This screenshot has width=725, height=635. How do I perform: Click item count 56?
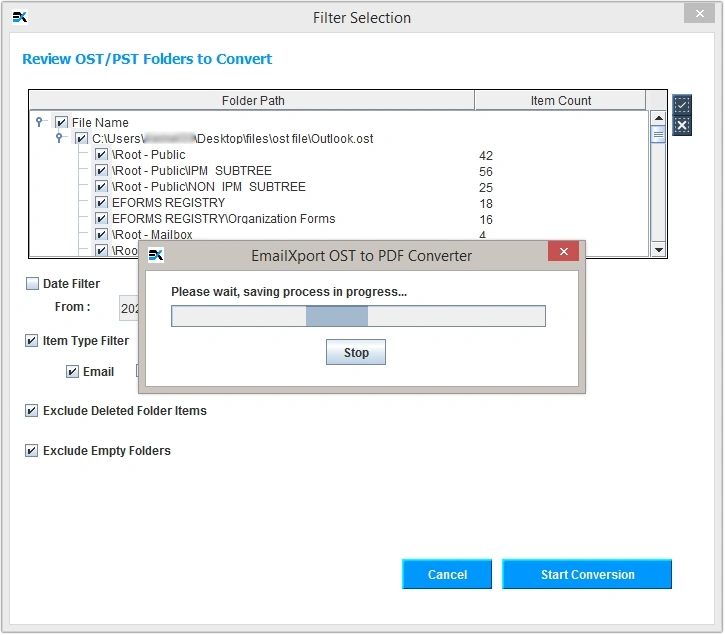[485, 172]
